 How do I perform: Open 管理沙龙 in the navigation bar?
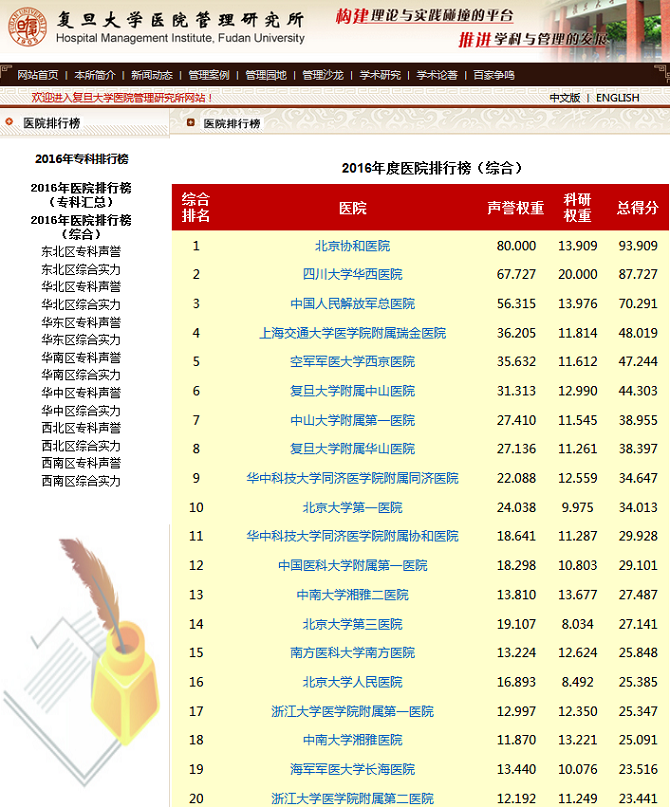click(x=322, y=75)
